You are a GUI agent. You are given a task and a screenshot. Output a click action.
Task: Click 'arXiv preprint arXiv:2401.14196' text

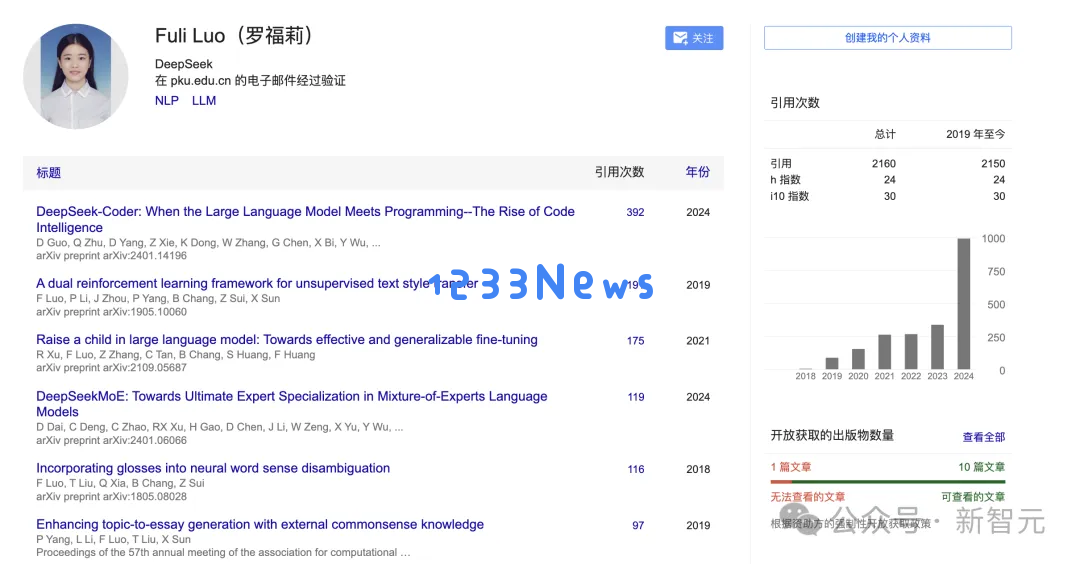[111, 255]
